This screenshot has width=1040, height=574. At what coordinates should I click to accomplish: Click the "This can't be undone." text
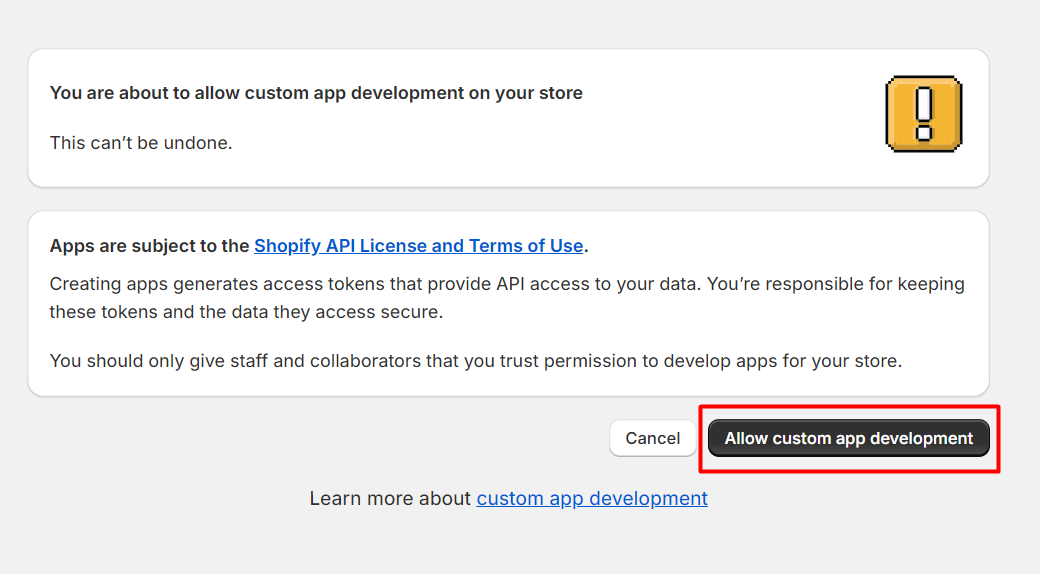point(141,143)
